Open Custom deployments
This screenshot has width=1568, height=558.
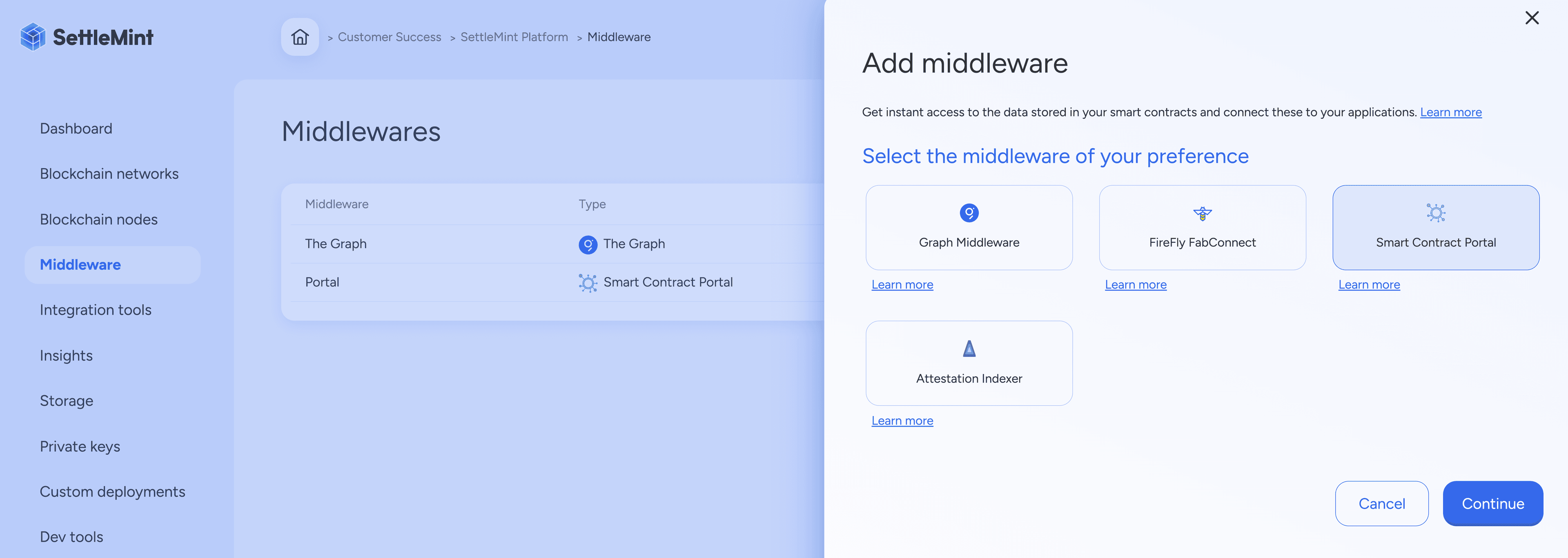[113, 492]
